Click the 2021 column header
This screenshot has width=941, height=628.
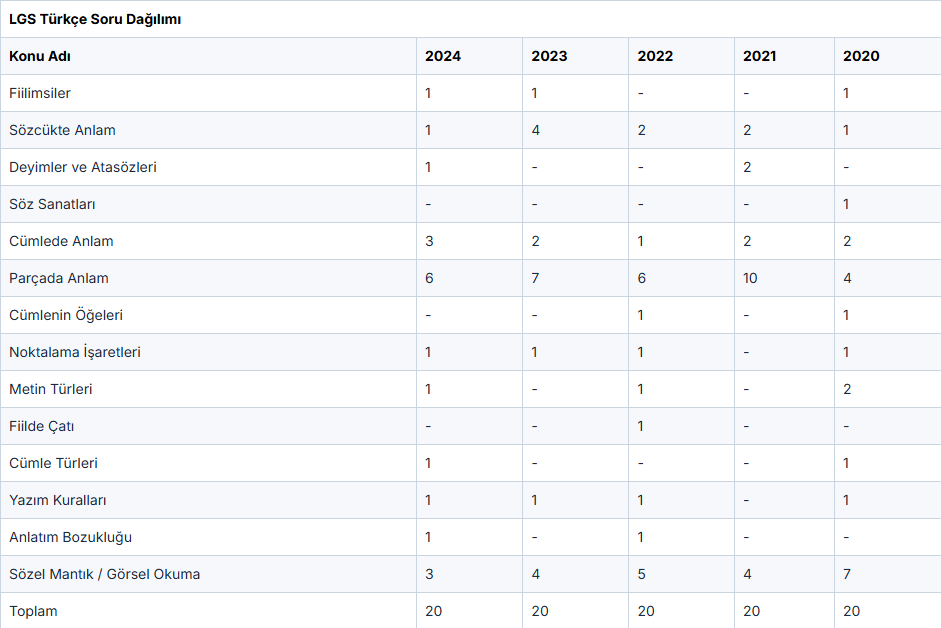click(759, 56)
